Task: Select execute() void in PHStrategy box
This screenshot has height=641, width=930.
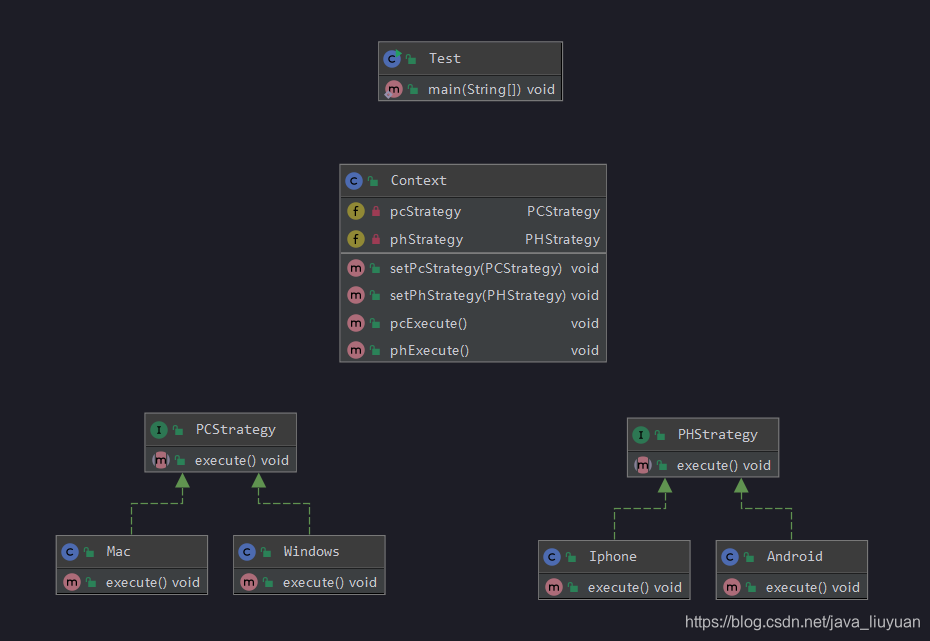Action: coord(724,465)
